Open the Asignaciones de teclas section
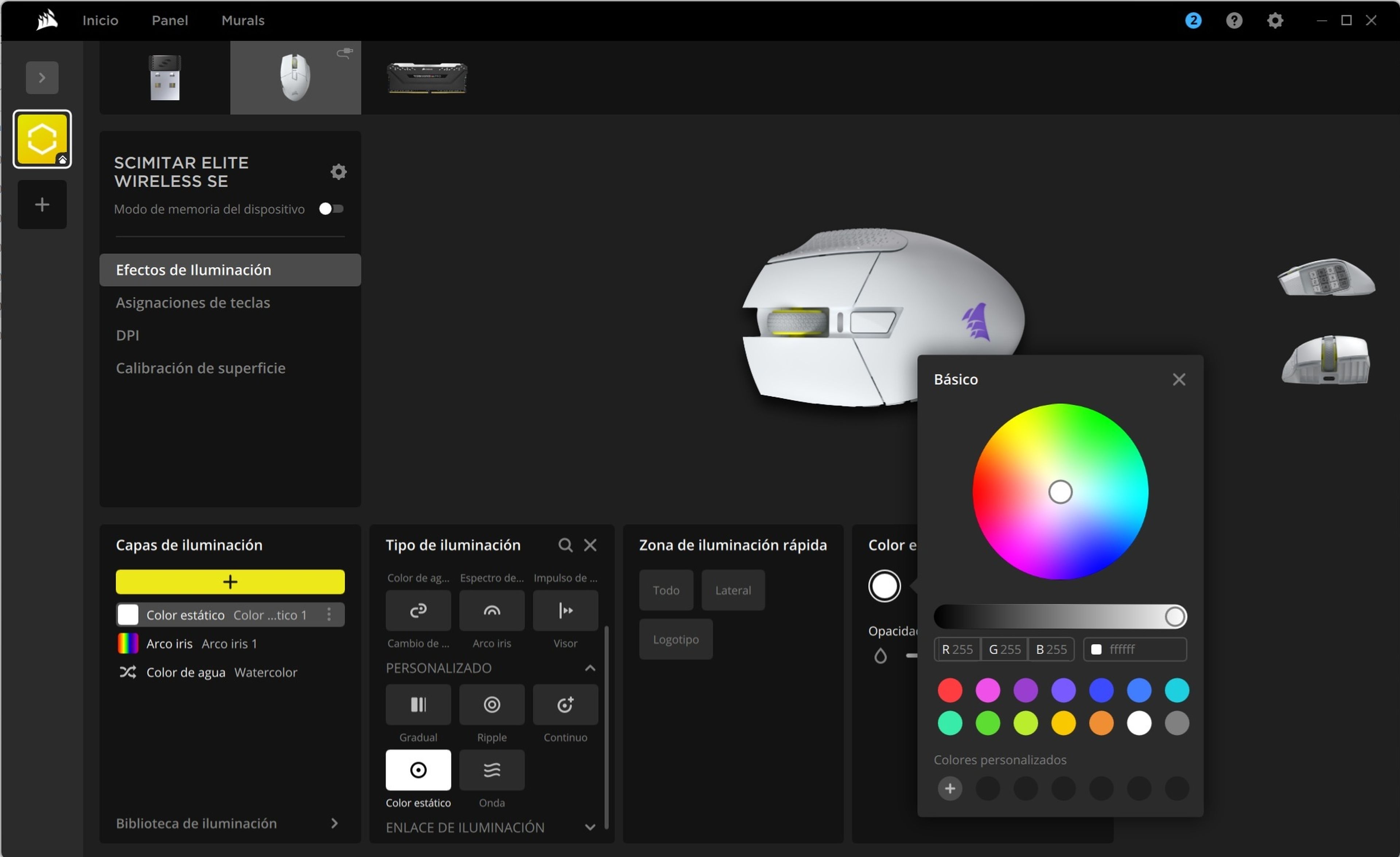 (x=192, y=303)
